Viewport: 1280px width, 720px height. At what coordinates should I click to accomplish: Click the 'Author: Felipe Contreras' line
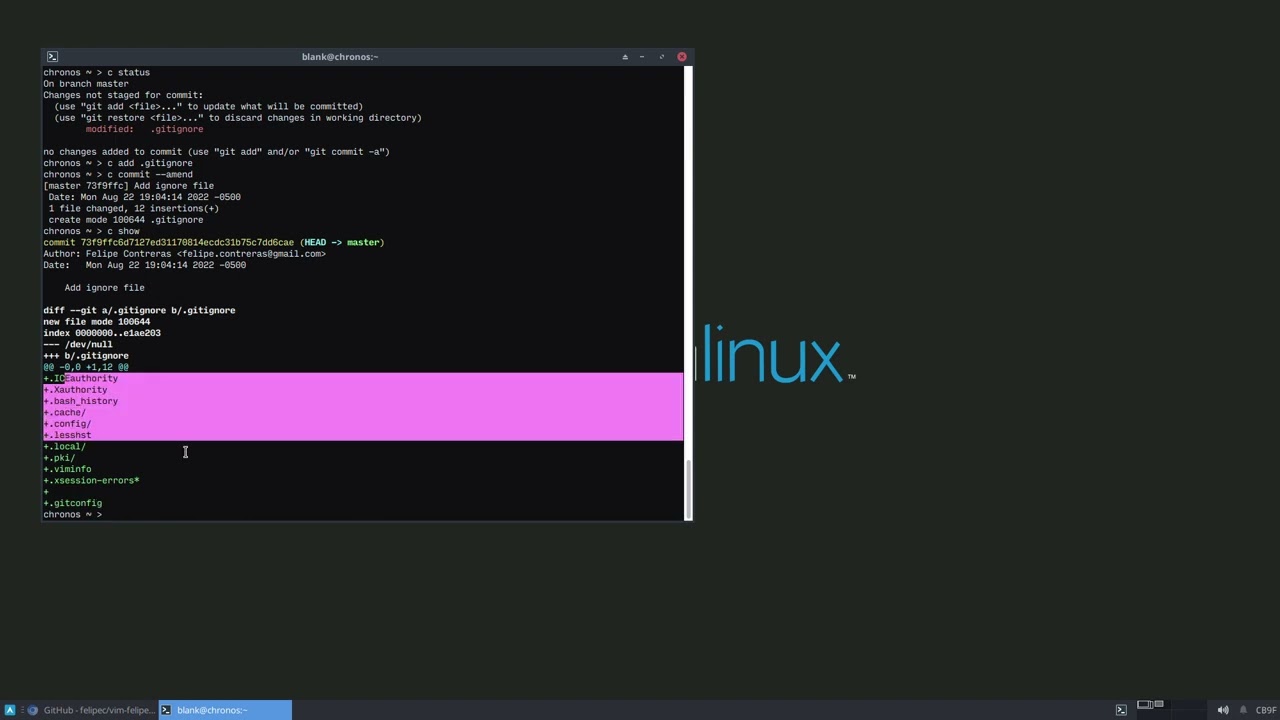184,254
